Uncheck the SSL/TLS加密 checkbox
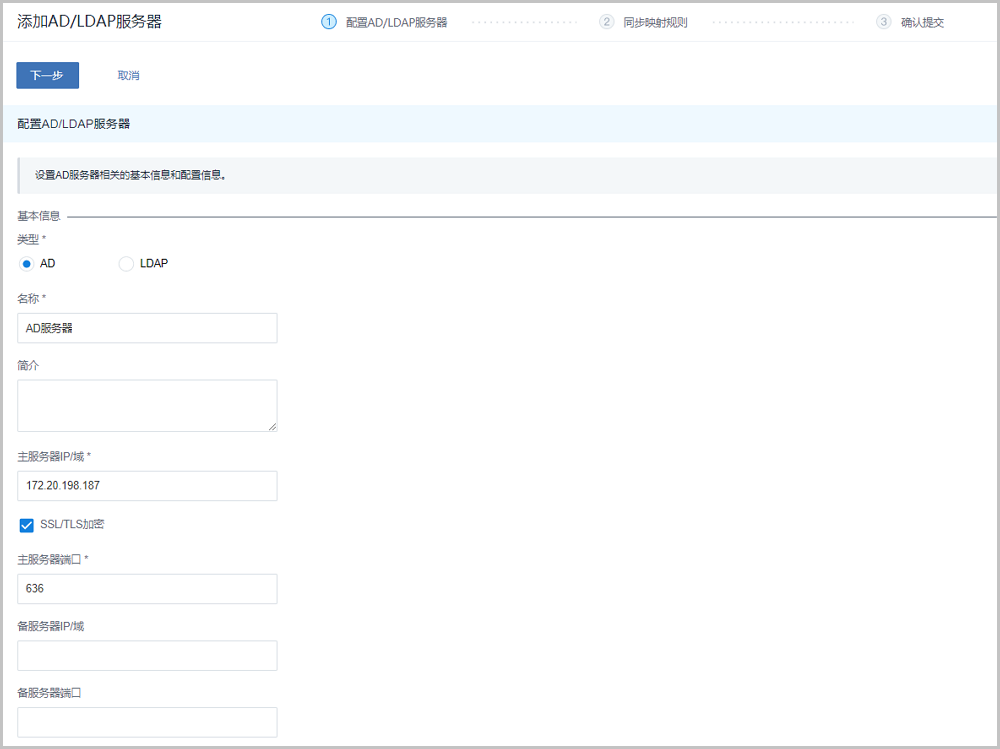The image size is (1000, 749). (27, 525)
